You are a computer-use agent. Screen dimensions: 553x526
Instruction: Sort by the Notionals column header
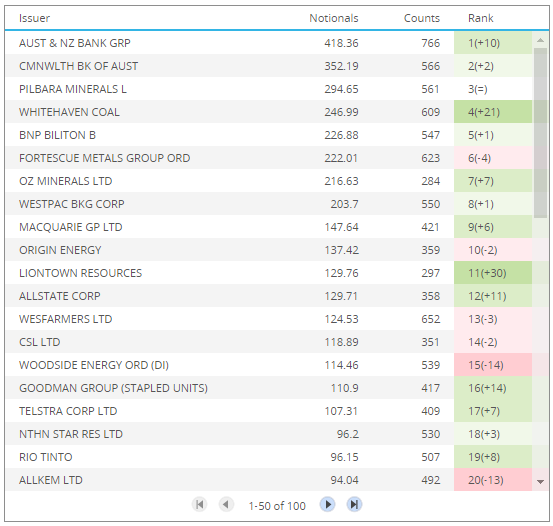[334, 18]
